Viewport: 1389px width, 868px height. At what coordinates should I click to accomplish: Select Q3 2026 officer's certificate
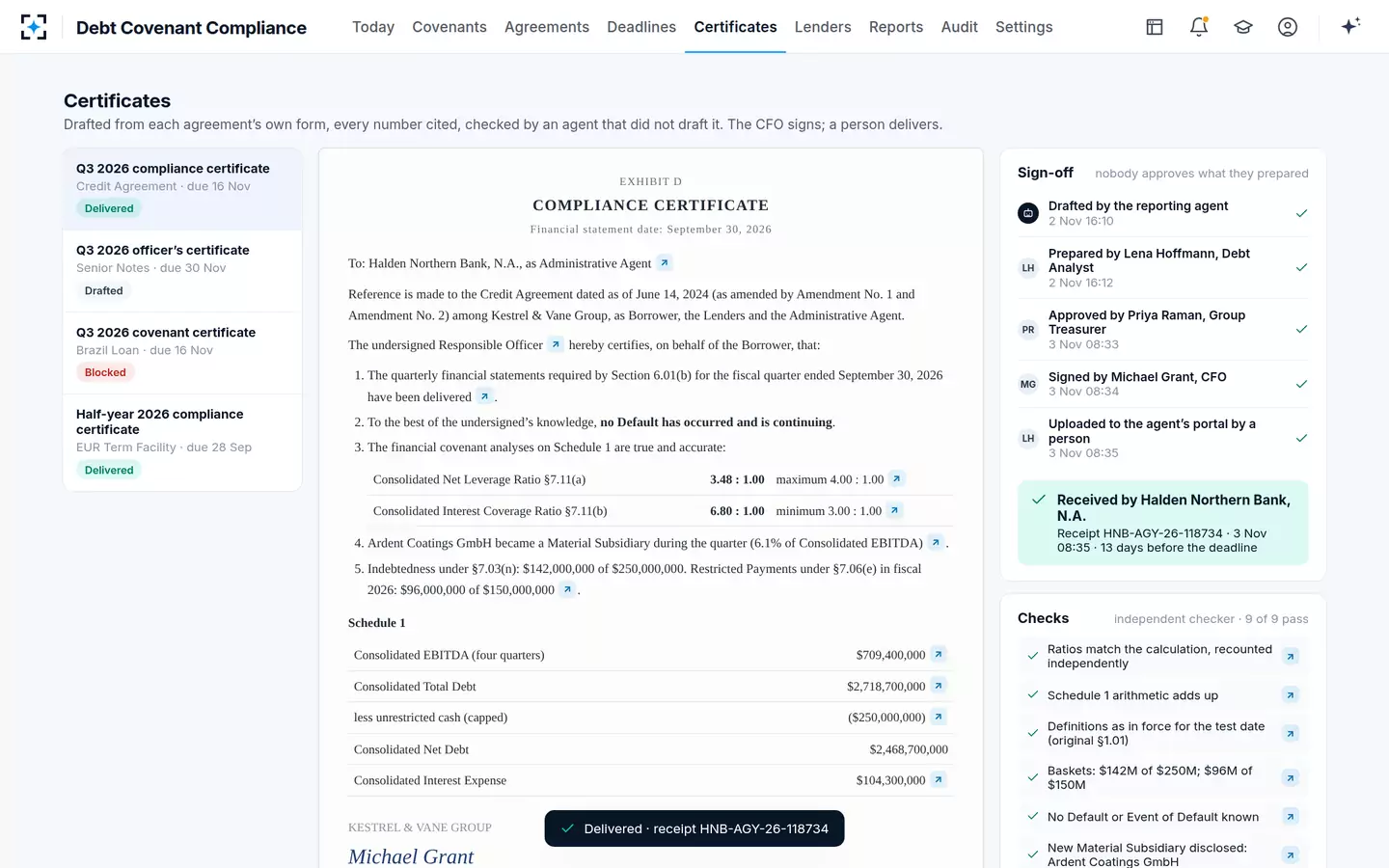coord(182,271)
